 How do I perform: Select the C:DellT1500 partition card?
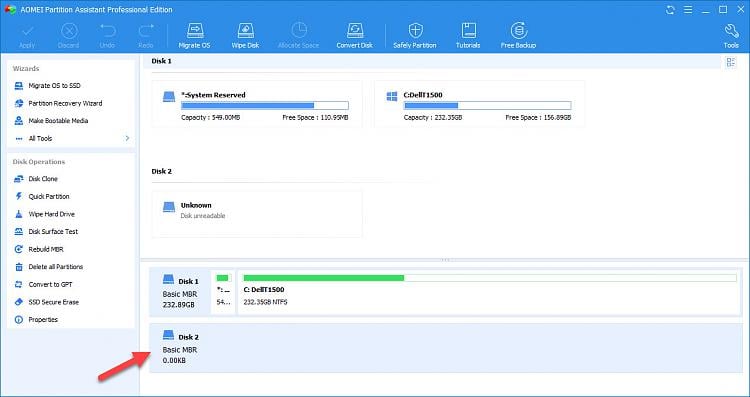(x=480, y=104)
